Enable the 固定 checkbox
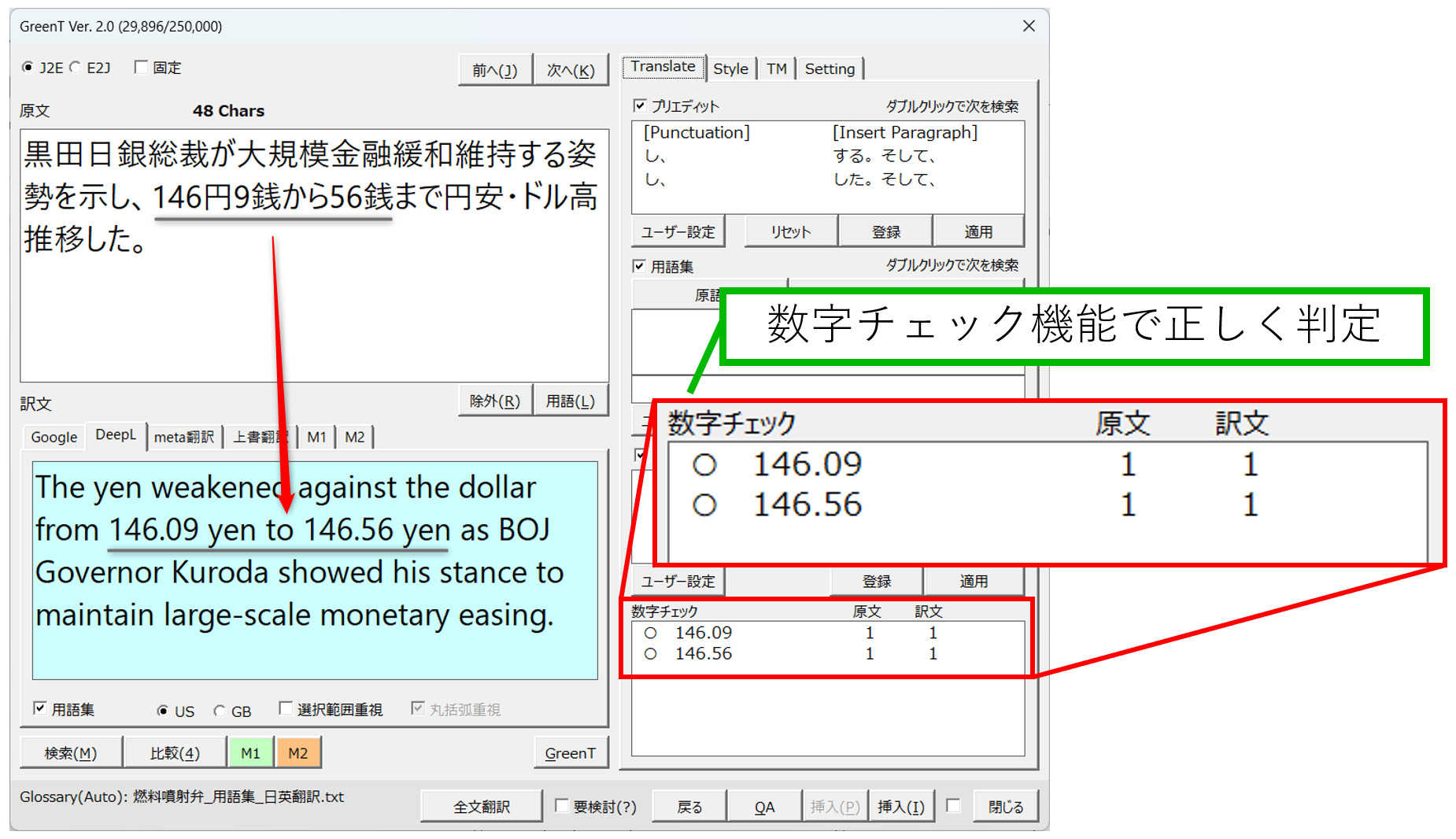Screen dimensions: 1456x839 coord(142,68)
